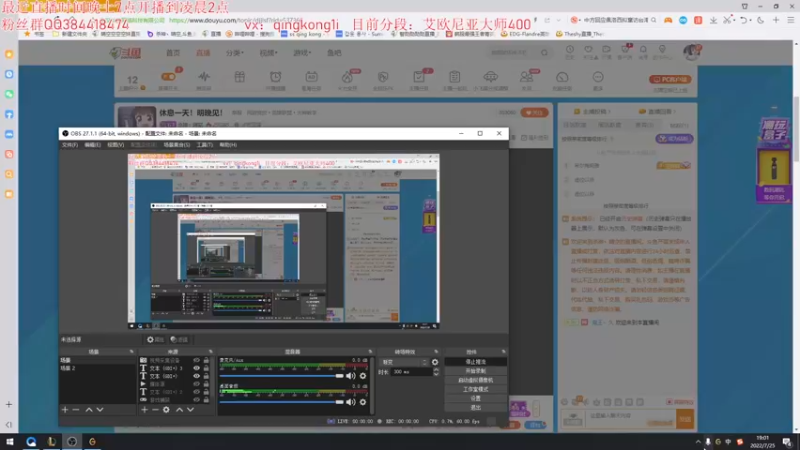Viewport: 800px width, 450px height.
Task: Move source down in the Sources dock
Action: (190, 410)
